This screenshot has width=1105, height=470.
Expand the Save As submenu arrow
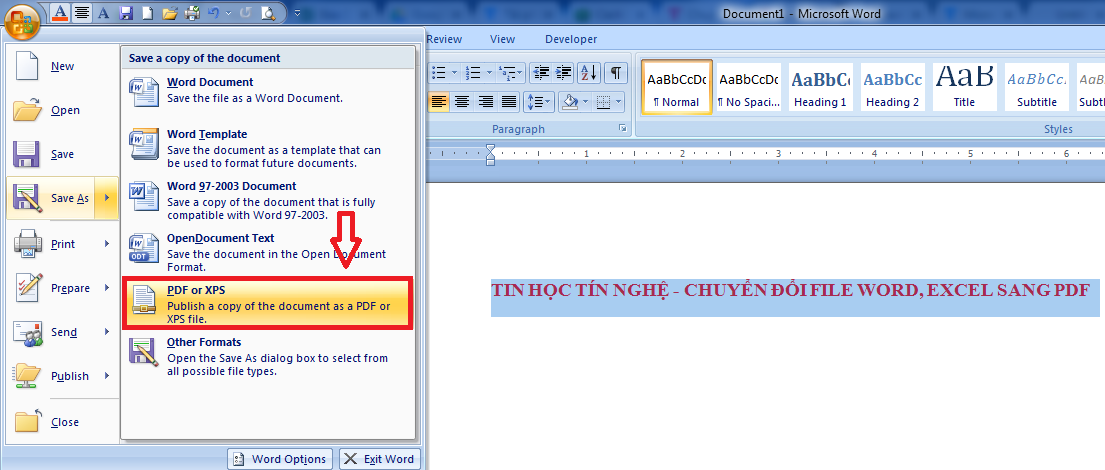[107, 199]
